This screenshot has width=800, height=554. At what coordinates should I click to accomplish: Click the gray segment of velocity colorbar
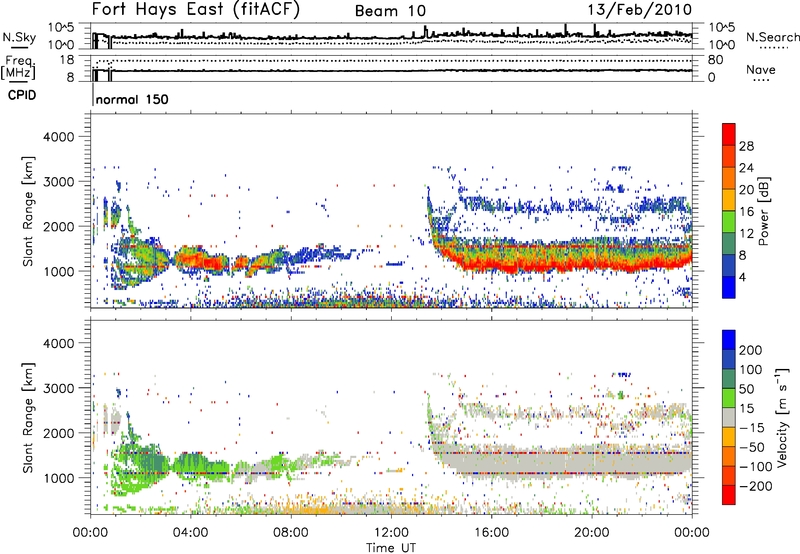coord(729,417)
